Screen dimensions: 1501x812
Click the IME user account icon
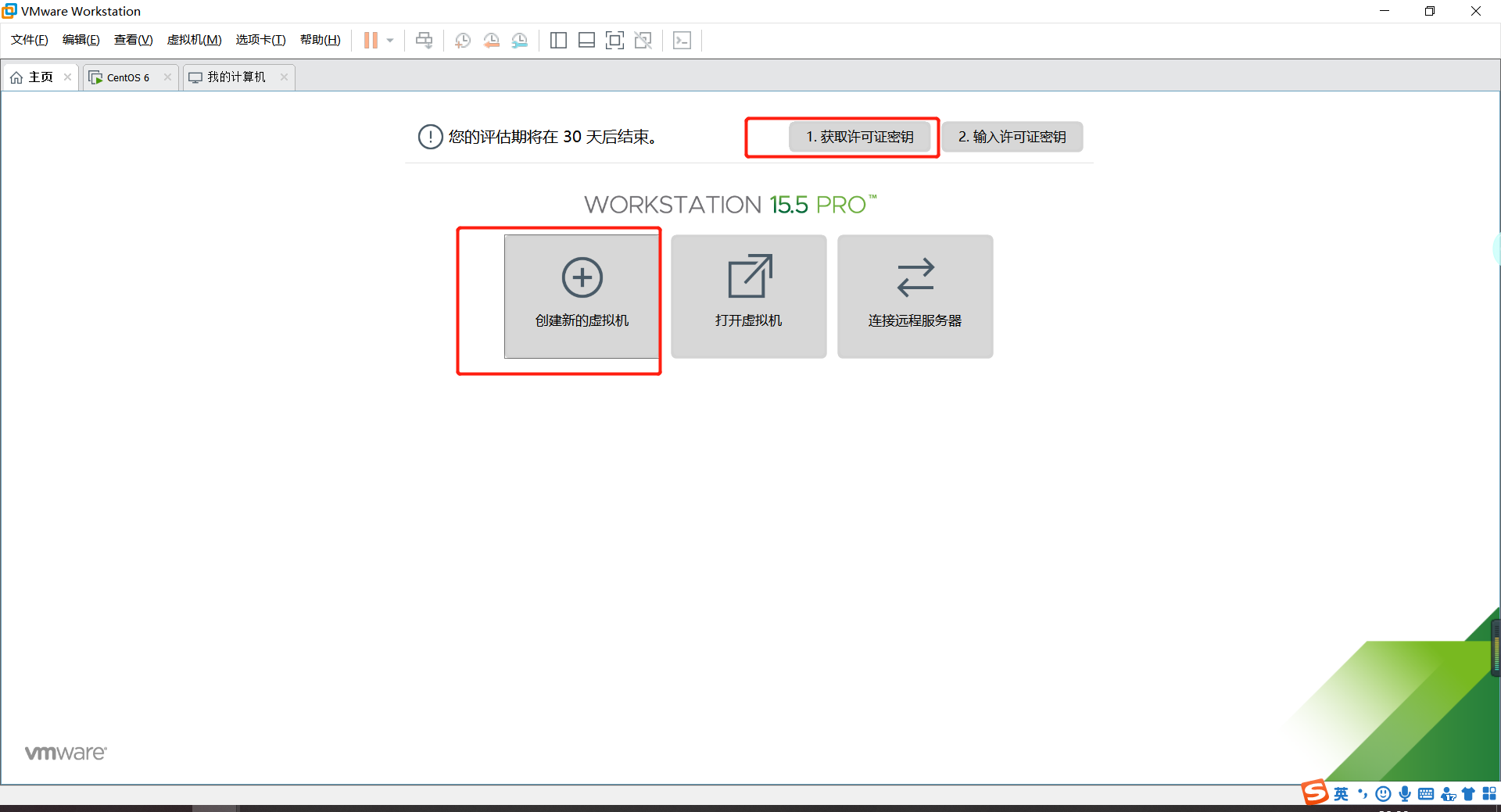coord(1448,794)
